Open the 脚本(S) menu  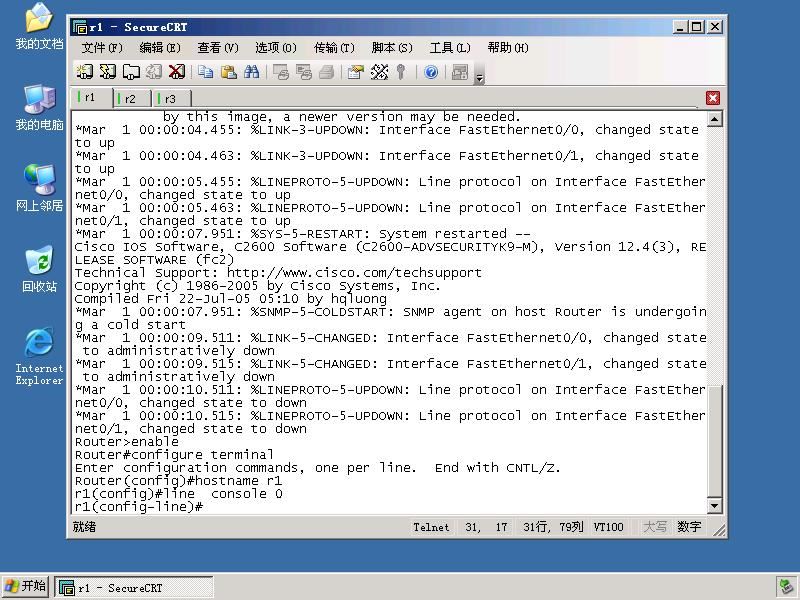pyautogui.click(x=392, y=48)
